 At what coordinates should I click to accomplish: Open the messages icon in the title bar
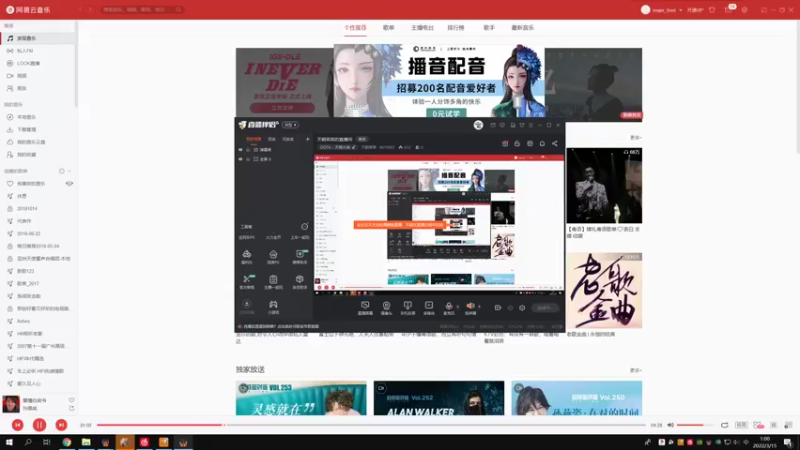click(x=729, y=10)
